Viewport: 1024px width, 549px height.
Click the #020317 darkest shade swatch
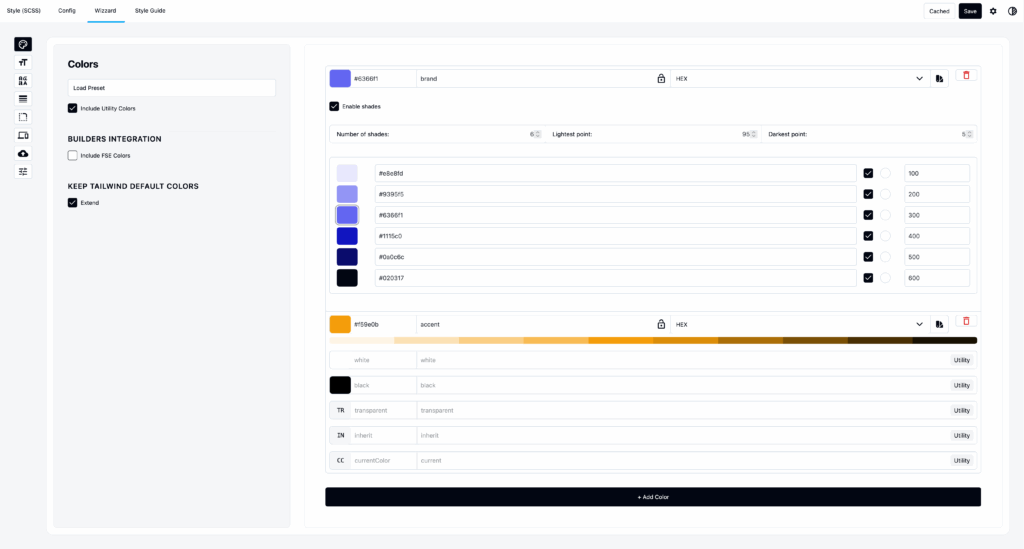click(347, 277)
